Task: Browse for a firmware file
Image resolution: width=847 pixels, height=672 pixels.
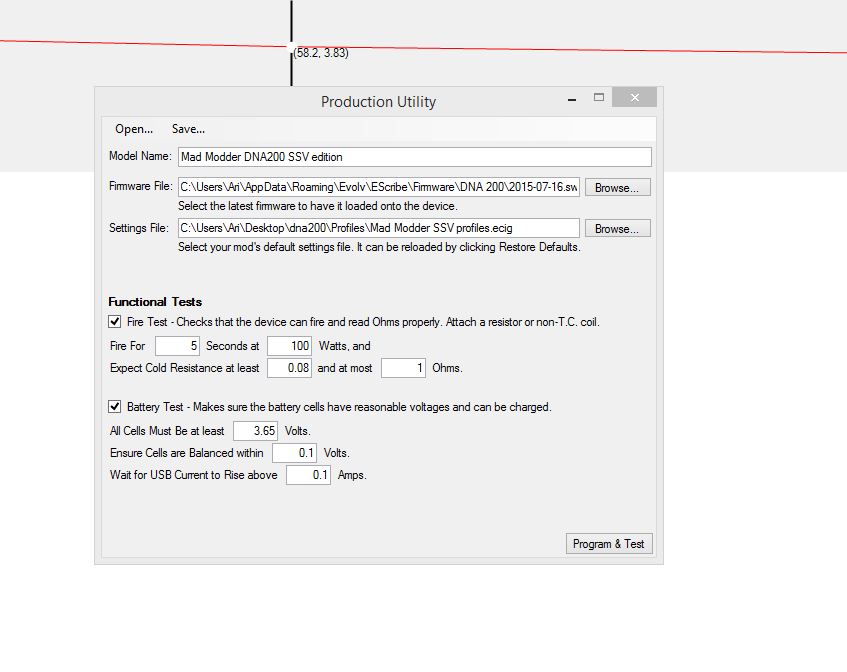Action: click(x=617, y=187)
